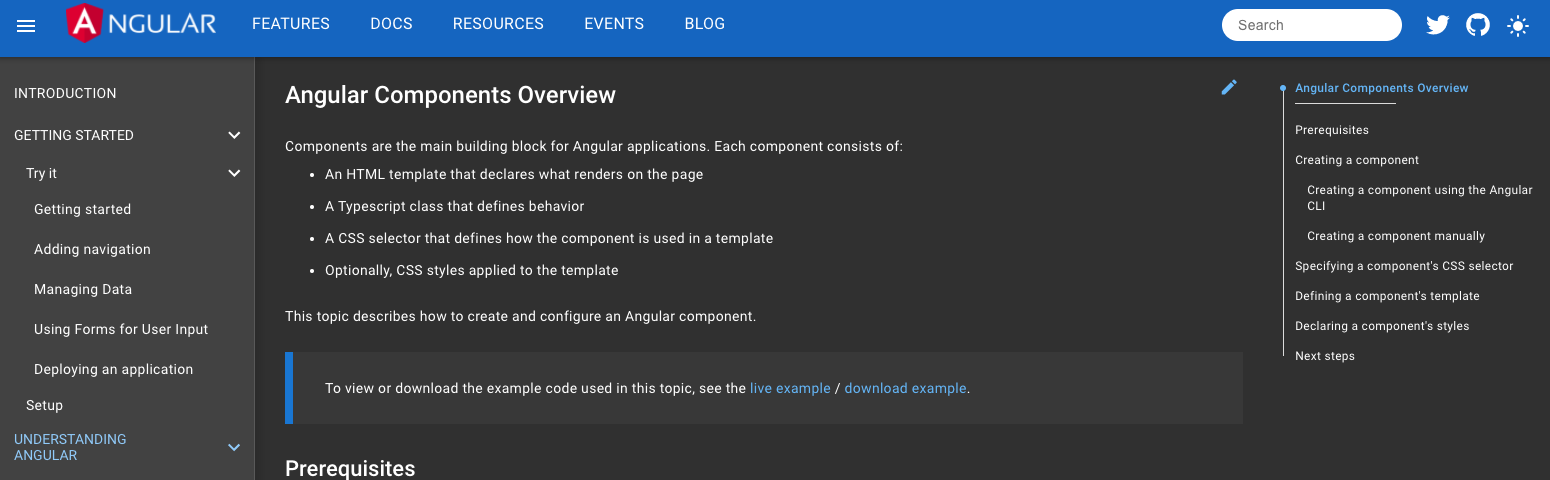Click 'Optionally, CSS styles applied to the template' bullet
This screenshot has width=1550, height=480.
[x=472, y=270]
